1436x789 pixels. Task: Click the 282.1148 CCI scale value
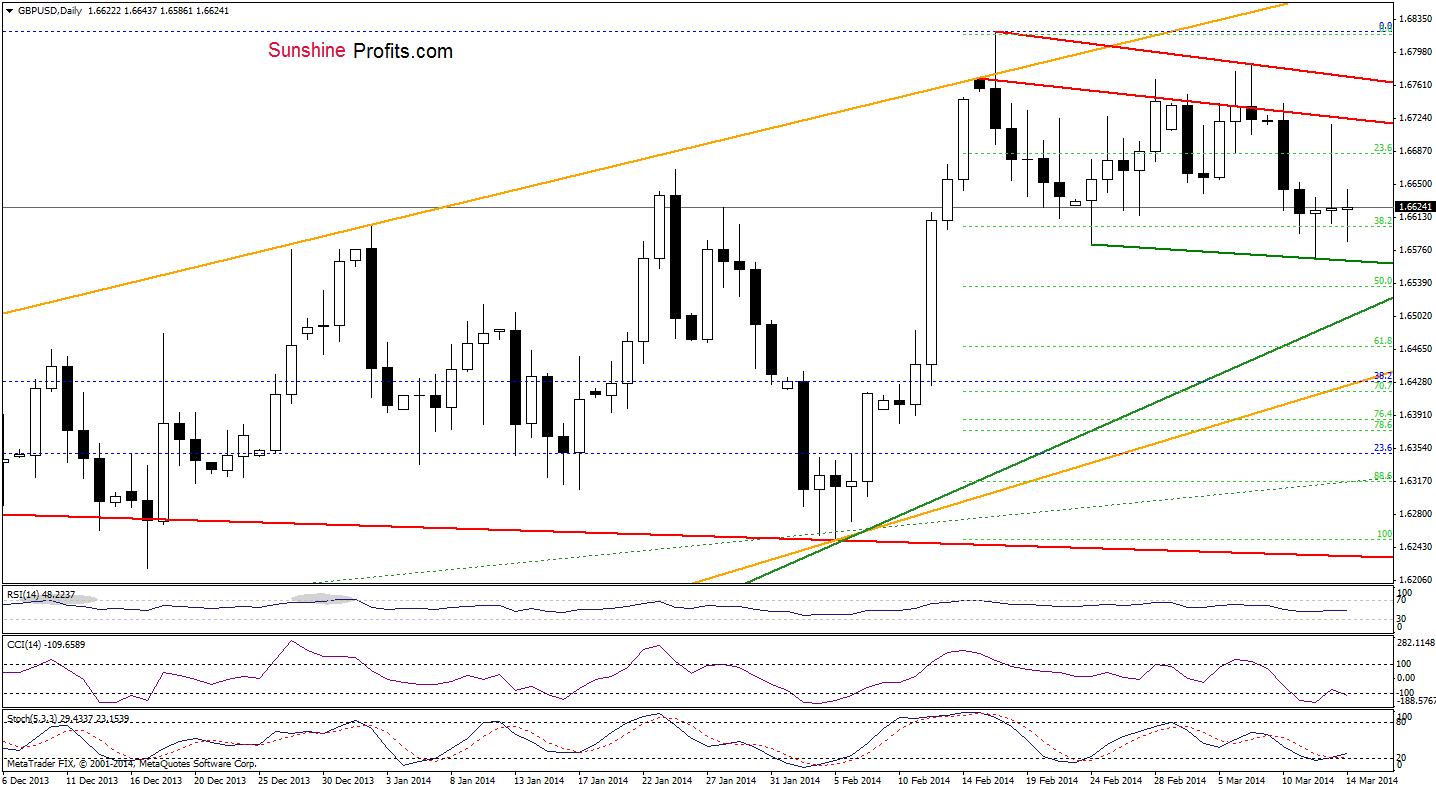coord(1418,643)
